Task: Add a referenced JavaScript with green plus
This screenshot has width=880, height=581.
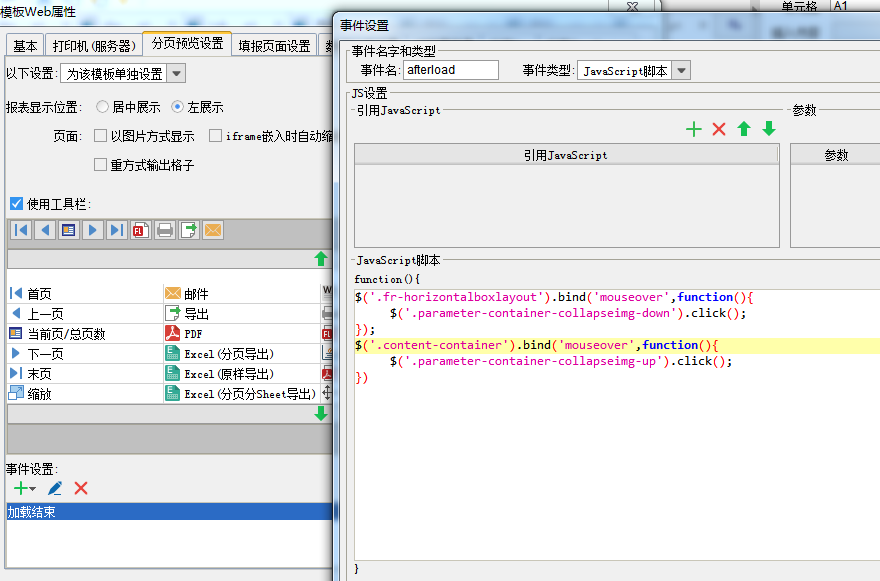Action: click(x=694, y=129)
